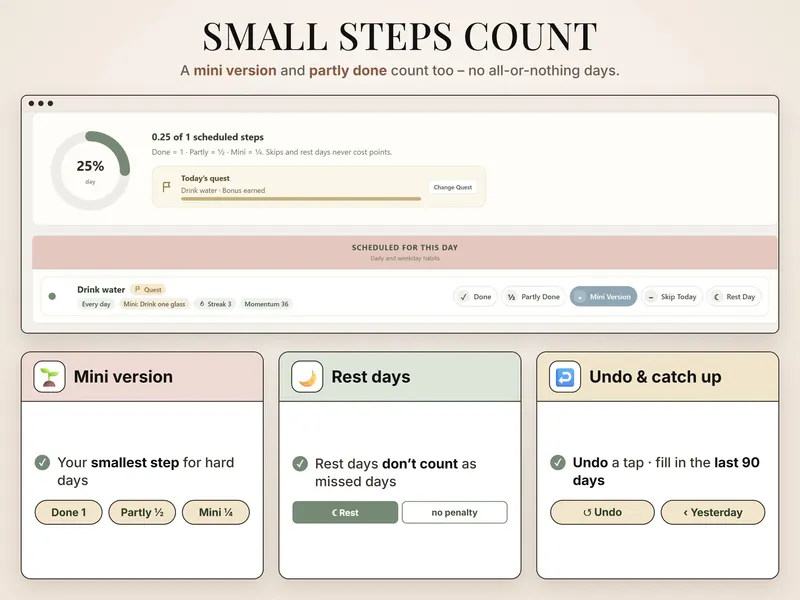Mark Drink water as Done
Screen dimensions: 800x600
click(475, 296)
